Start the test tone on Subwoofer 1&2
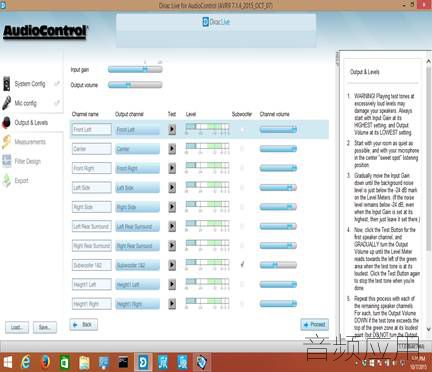432x372 pixels. 172,265
